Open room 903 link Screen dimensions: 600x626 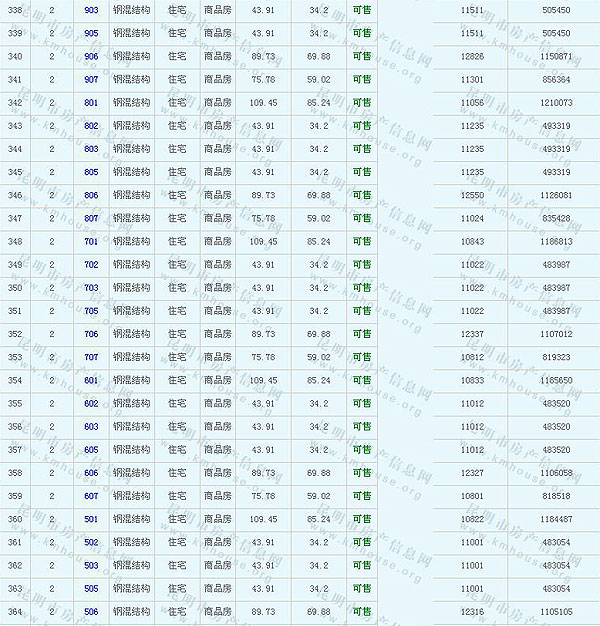coord(91,10)
